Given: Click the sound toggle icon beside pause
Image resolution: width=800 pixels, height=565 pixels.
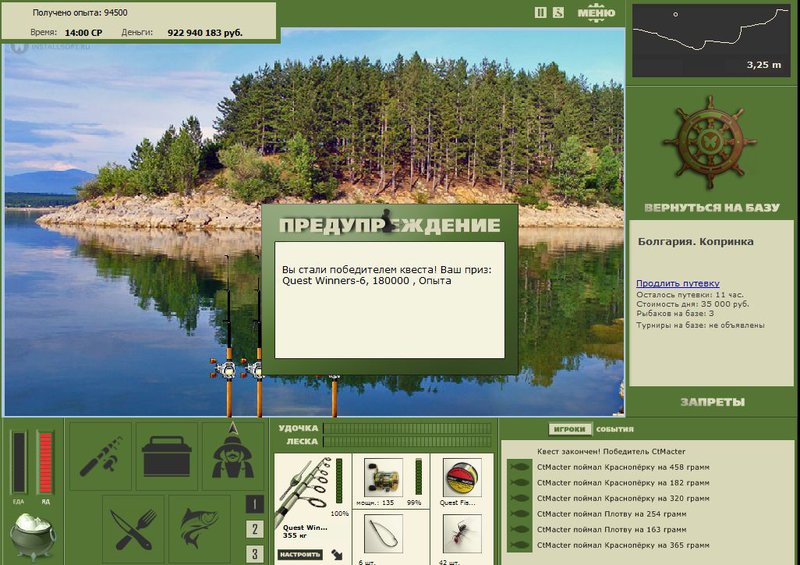Looking at the screenshot, I should tap(558, 13).
